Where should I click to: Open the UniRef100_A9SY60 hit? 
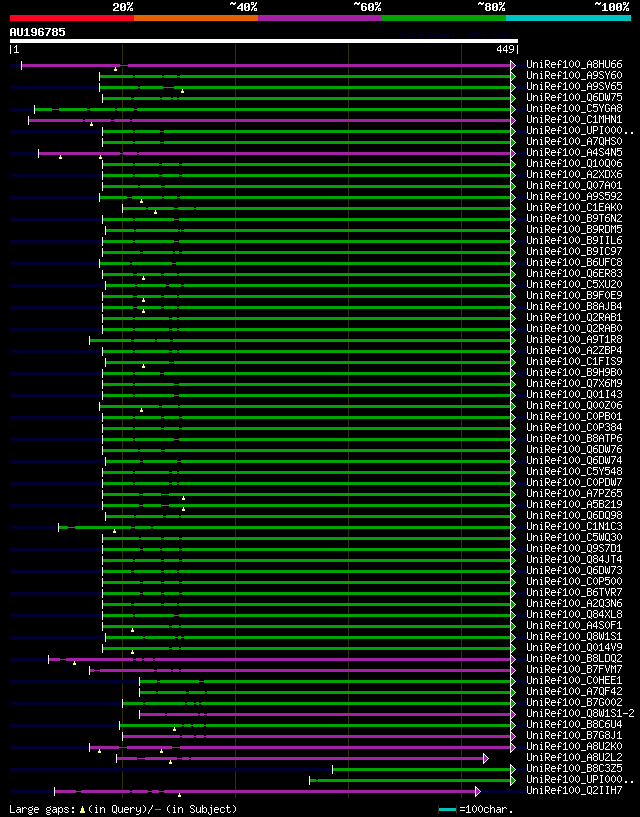click(x=574, y=76)
